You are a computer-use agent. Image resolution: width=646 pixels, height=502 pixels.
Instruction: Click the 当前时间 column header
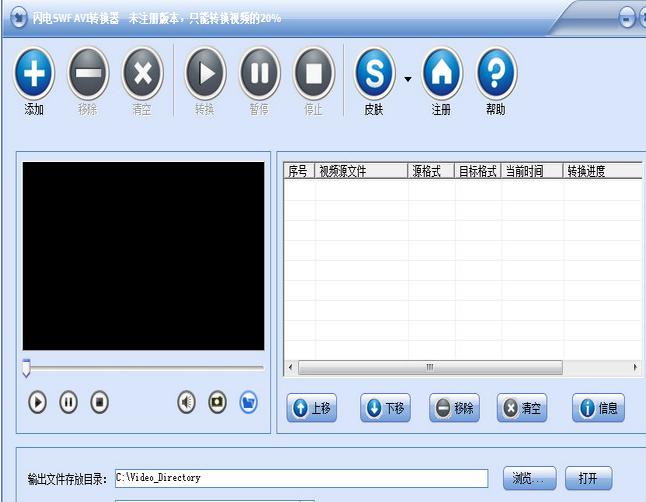click(x=532, y=171)
